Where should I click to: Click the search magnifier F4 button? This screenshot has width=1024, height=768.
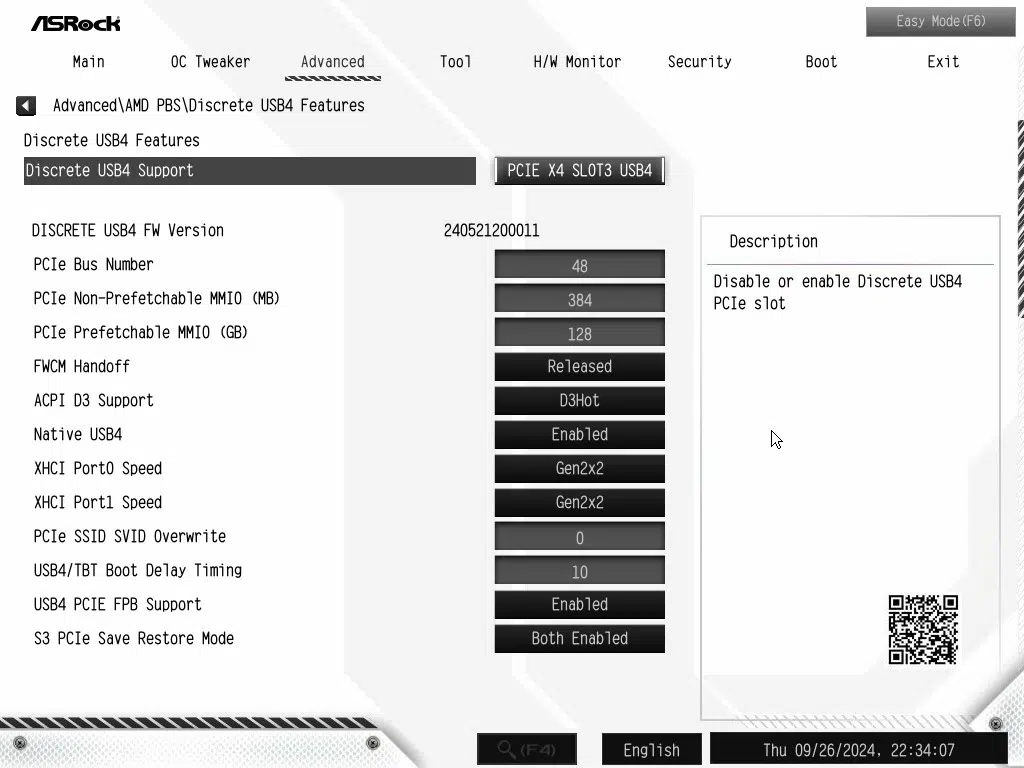[527, 749]
